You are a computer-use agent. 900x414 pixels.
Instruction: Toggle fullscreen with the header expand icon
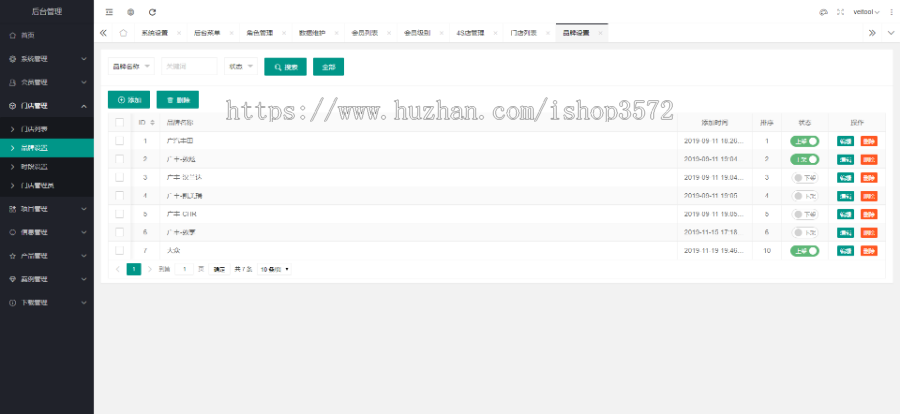[x=841, y=12]
